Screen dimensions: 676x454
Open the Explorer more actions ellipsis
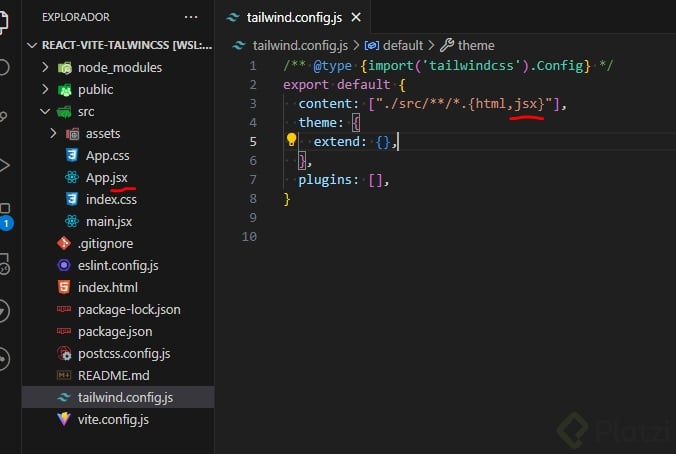[x=191, y=17]
